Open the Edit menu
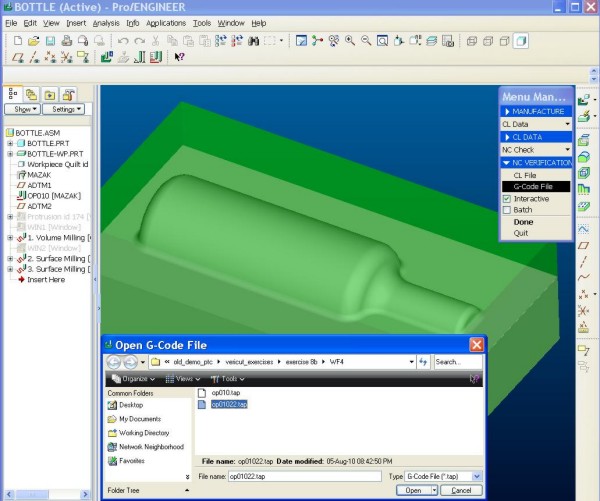This screenshot has height=501, width=600. click(x=30, y=23)
